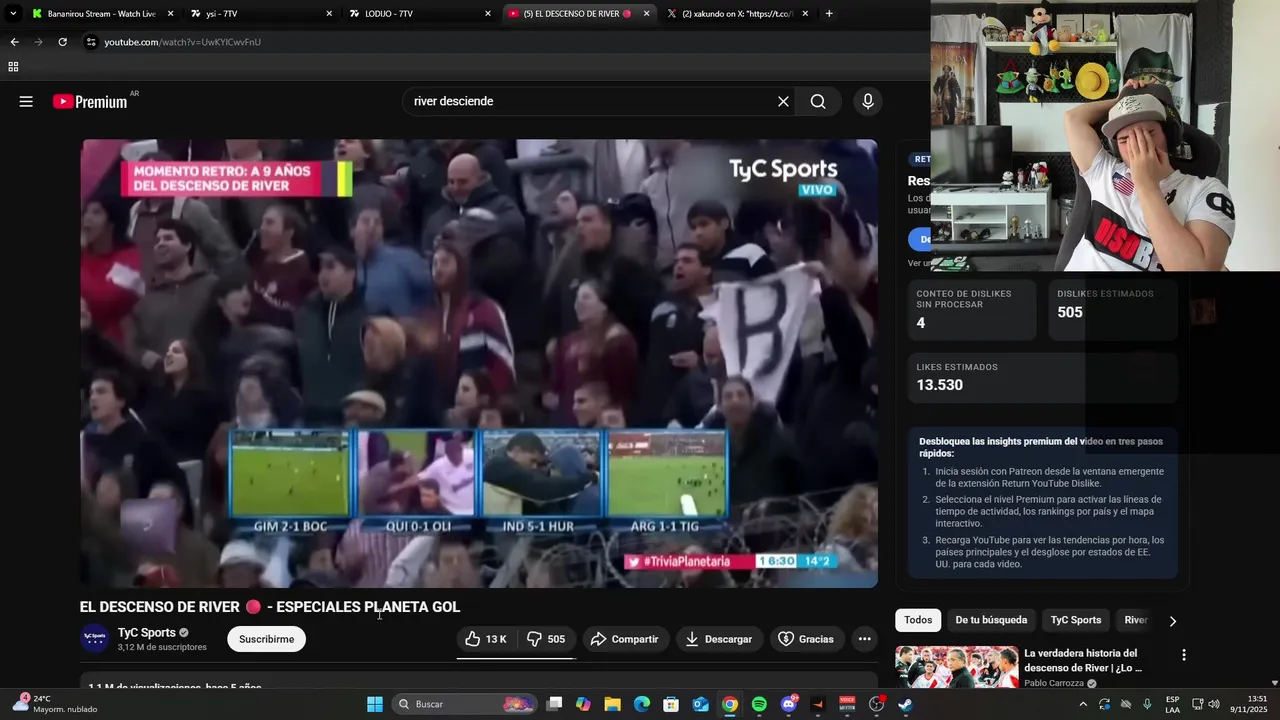Open the 'La verdadera historia del descenso de River' title
This screenshot has width=1280, height=720.
1083,660
